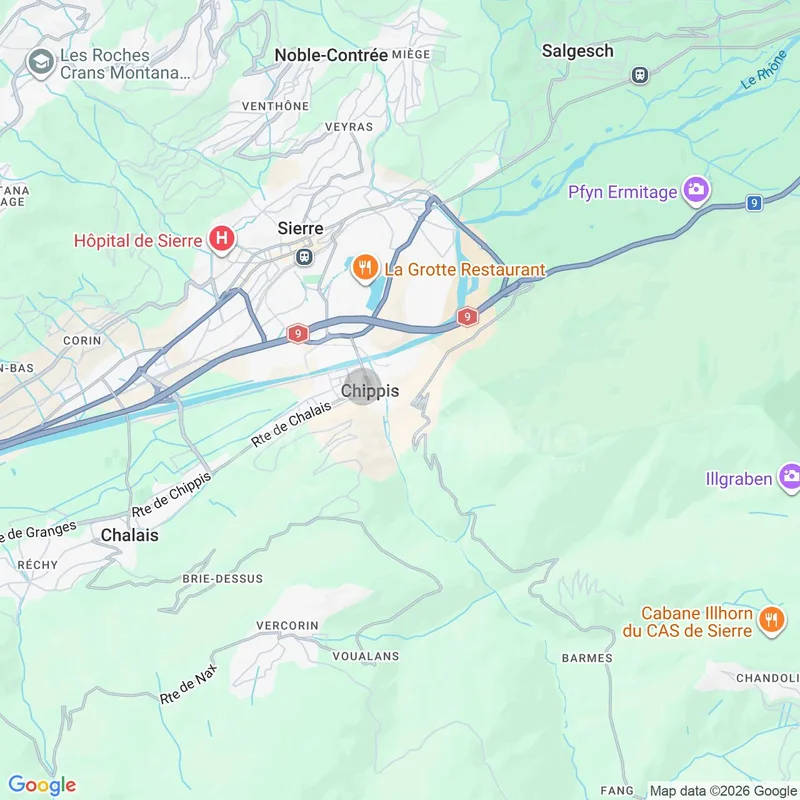Open the La Grotte Restaurant pin
This screenshot has width=800, height=800.
pyautogui.click(x=365, y=268)
